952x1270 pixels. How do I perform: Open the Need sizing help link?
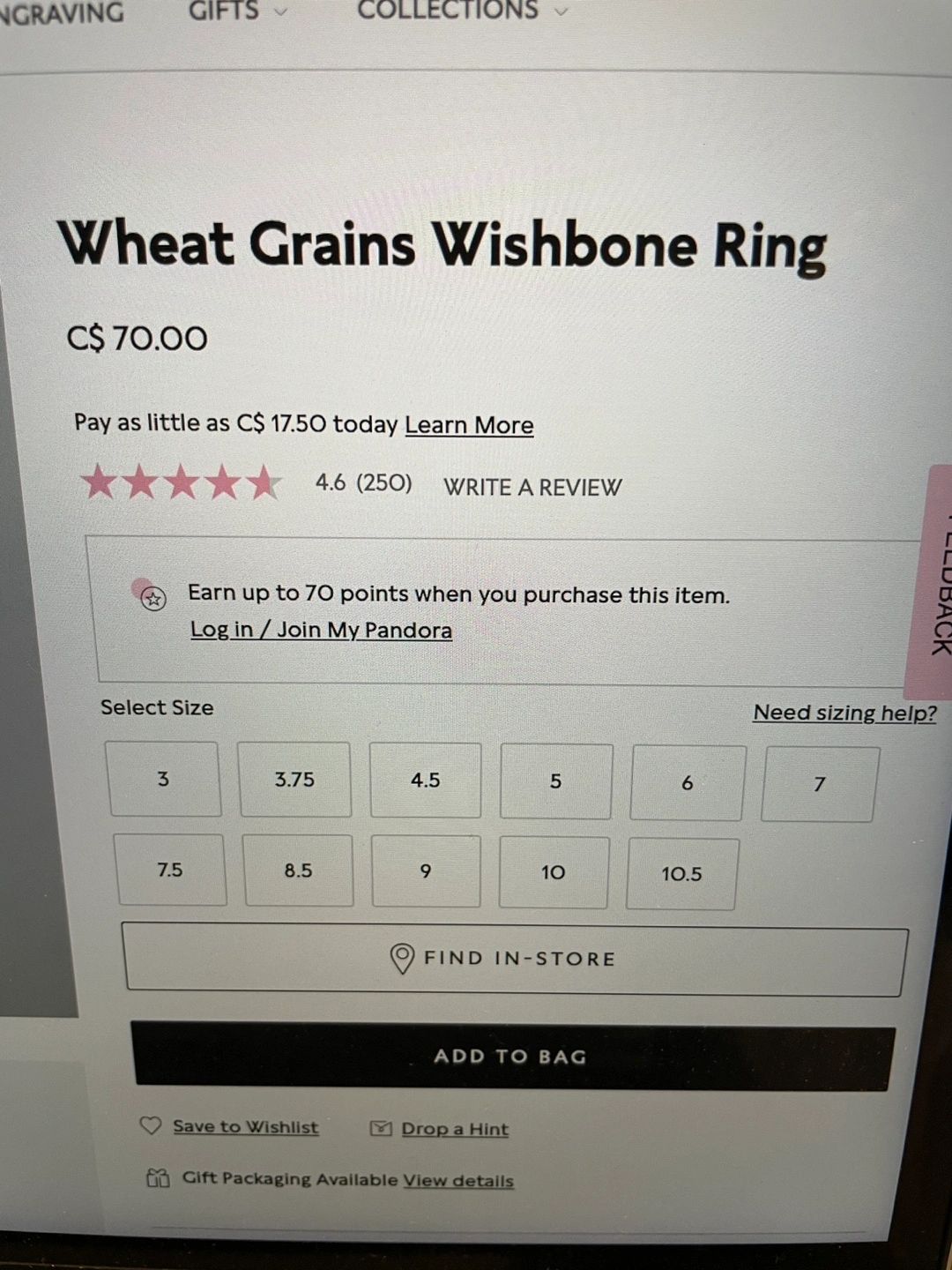pos(844,713)
